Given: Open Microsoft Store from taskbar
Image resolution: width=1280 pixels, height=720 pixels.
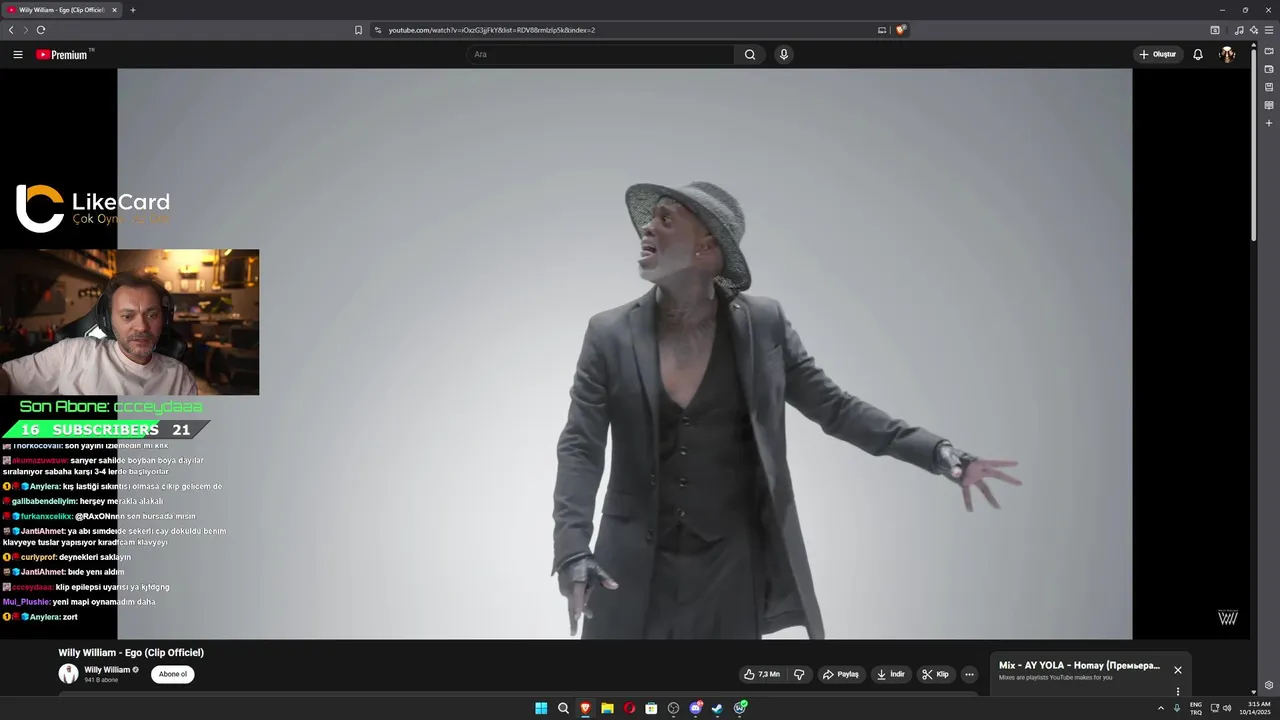Looking at the screenshot, I should (x=651, y=708).
